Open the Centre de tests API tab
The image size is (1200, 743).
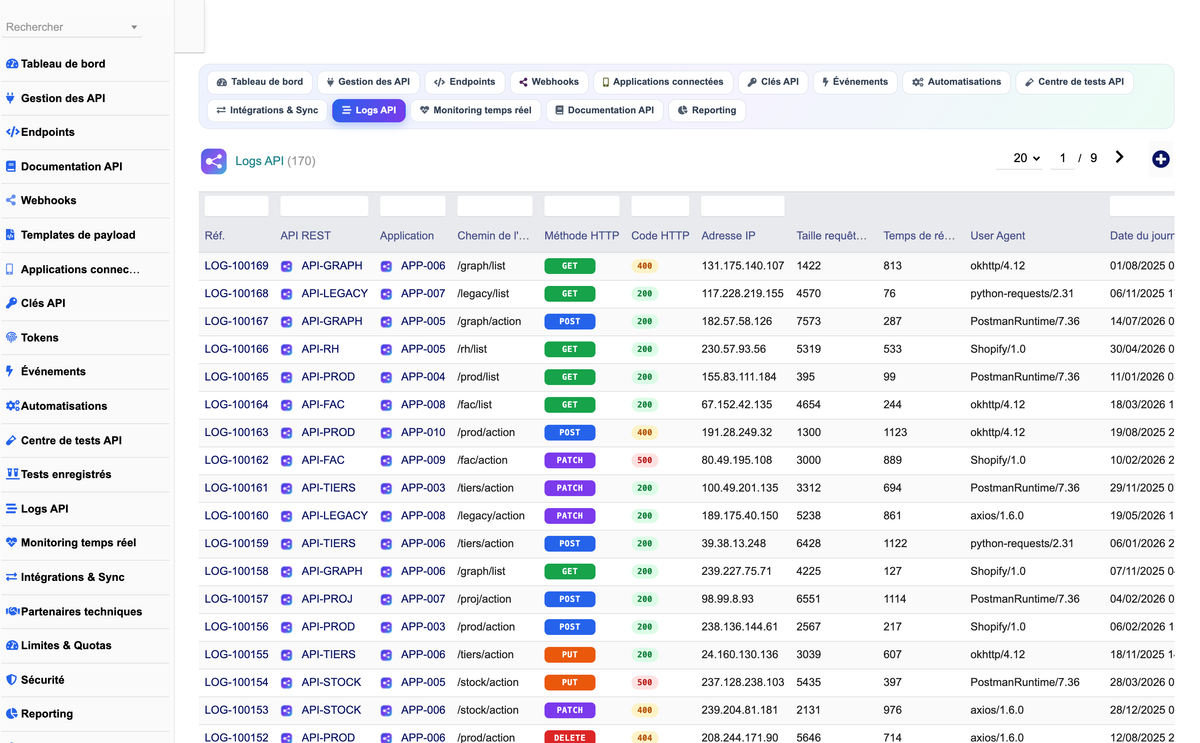point(1074,82)
